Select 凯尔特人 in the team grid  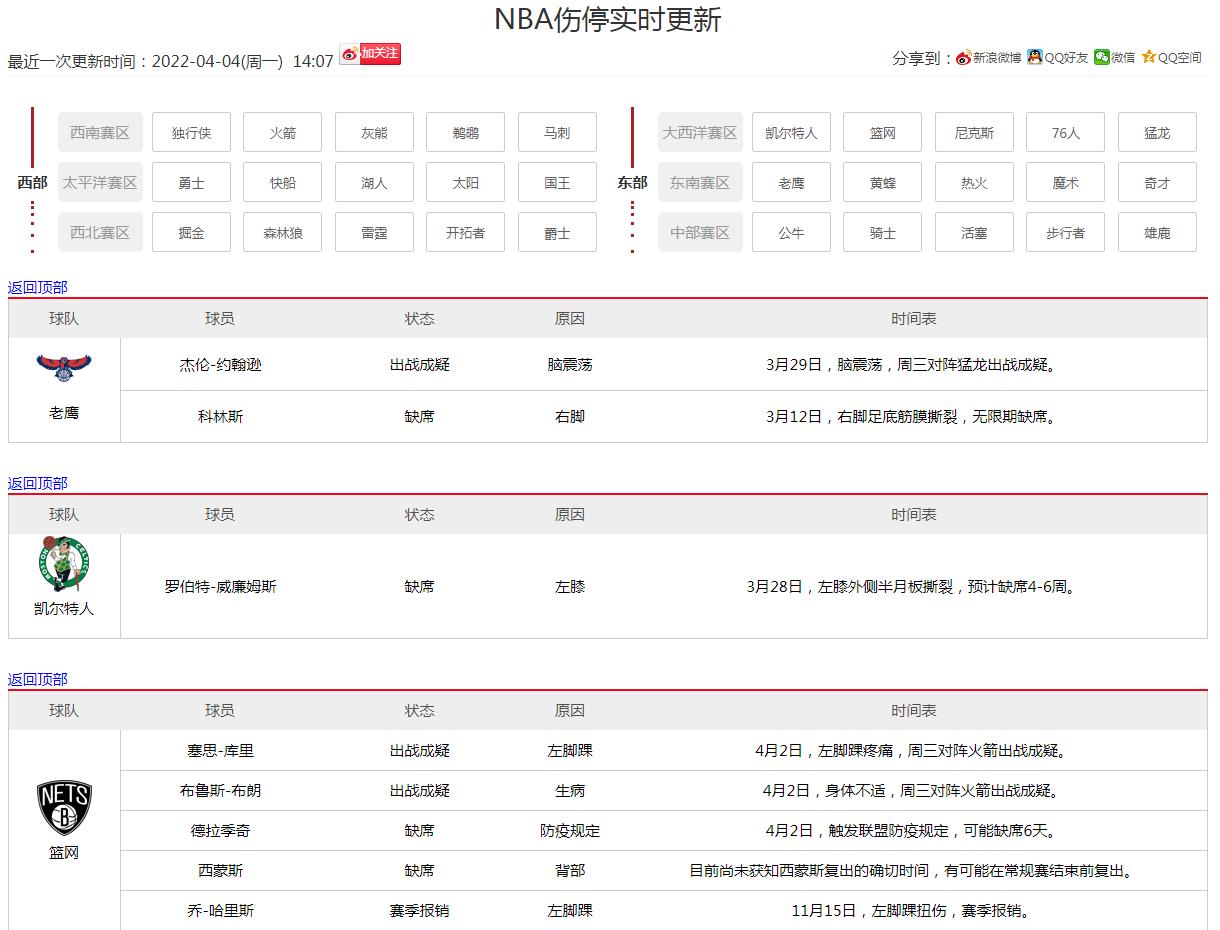pyautogui.click(x=791, y=132)
